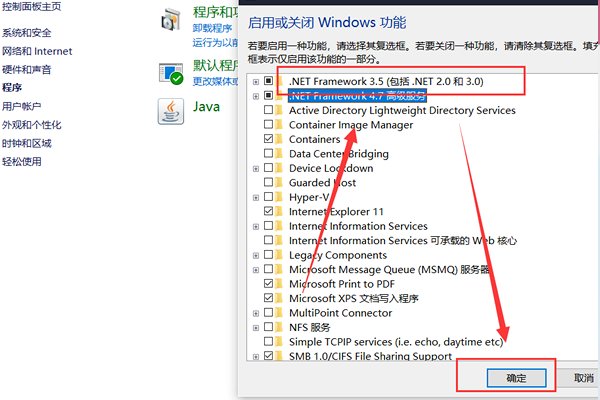Select the Device Lockdown row label

331,168
